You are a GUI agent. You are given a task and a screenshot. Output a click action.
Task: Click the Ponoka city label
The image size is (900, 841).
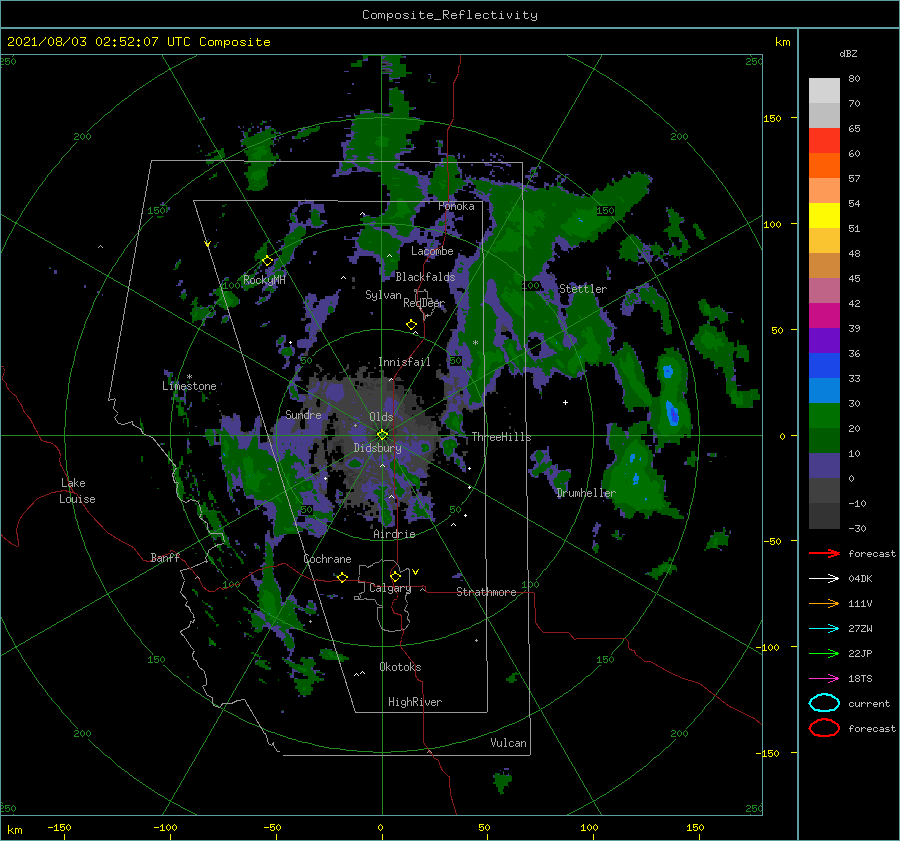coord(456,206)
